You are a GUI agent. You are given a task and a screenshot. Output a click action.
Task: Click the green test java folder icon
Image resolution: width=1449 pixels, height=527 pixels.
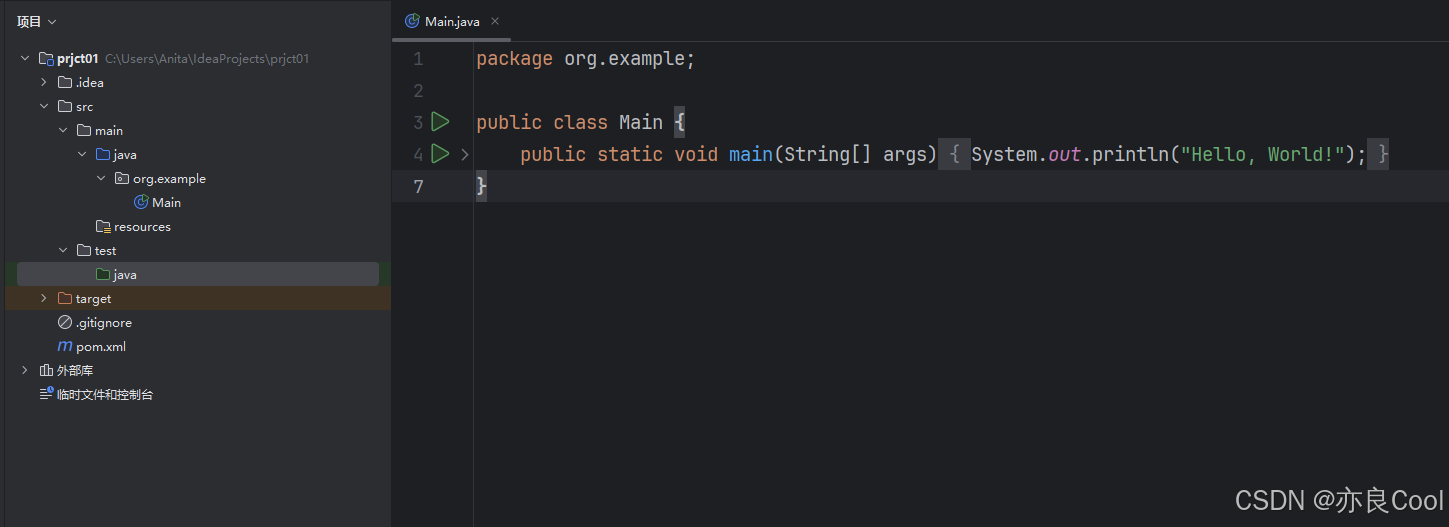(103, 275)
